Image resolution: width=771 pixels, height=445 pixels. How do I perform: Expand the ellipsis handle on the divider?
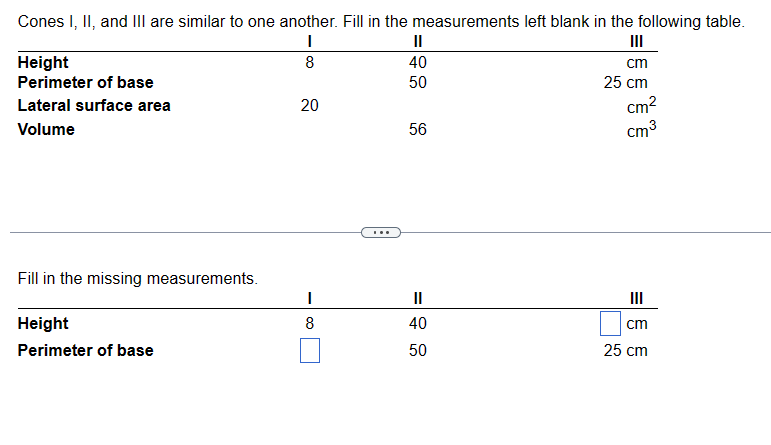(381, 233)
